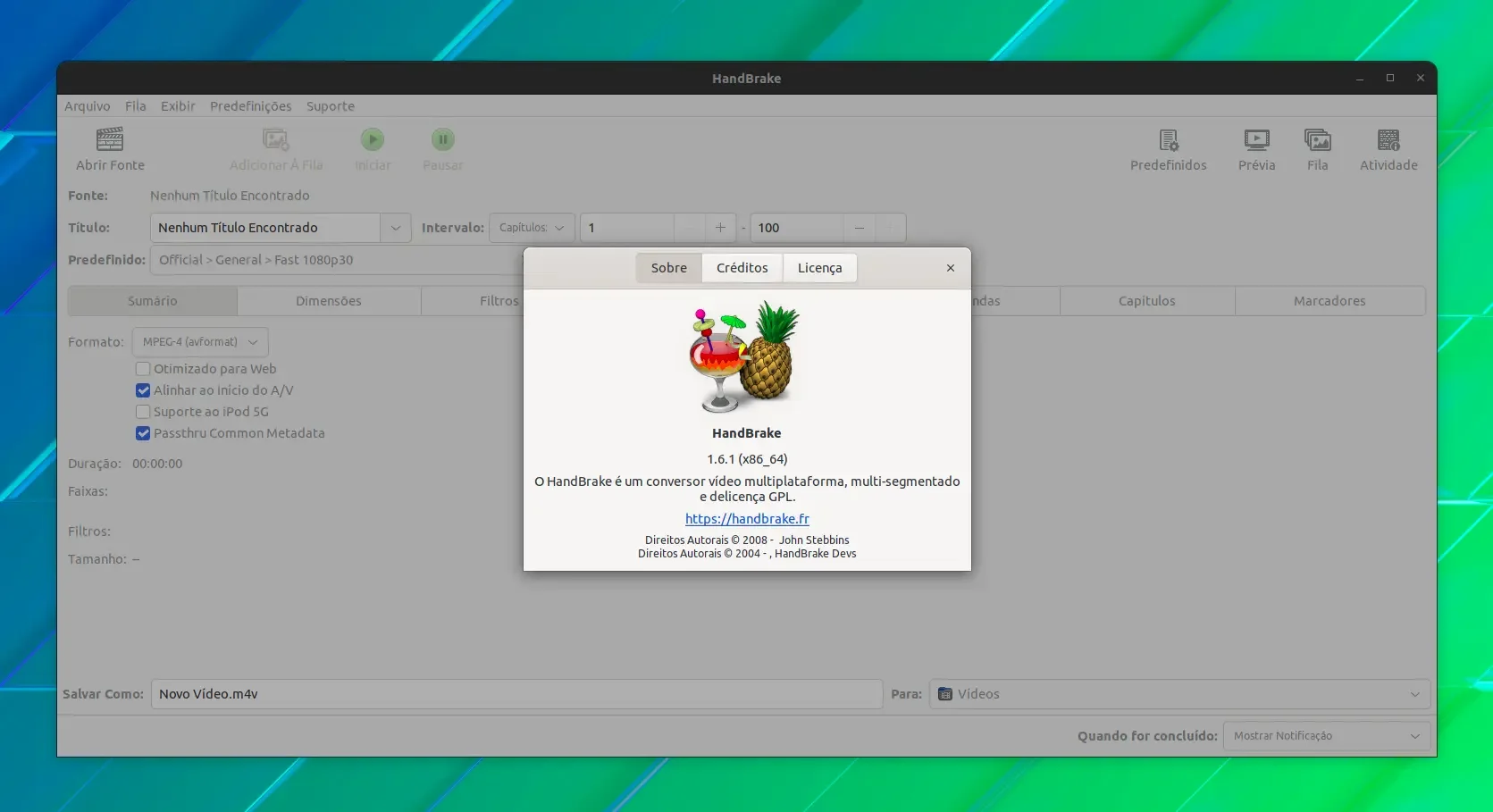Uncheck Alinhar ao início do A/V

143,390
